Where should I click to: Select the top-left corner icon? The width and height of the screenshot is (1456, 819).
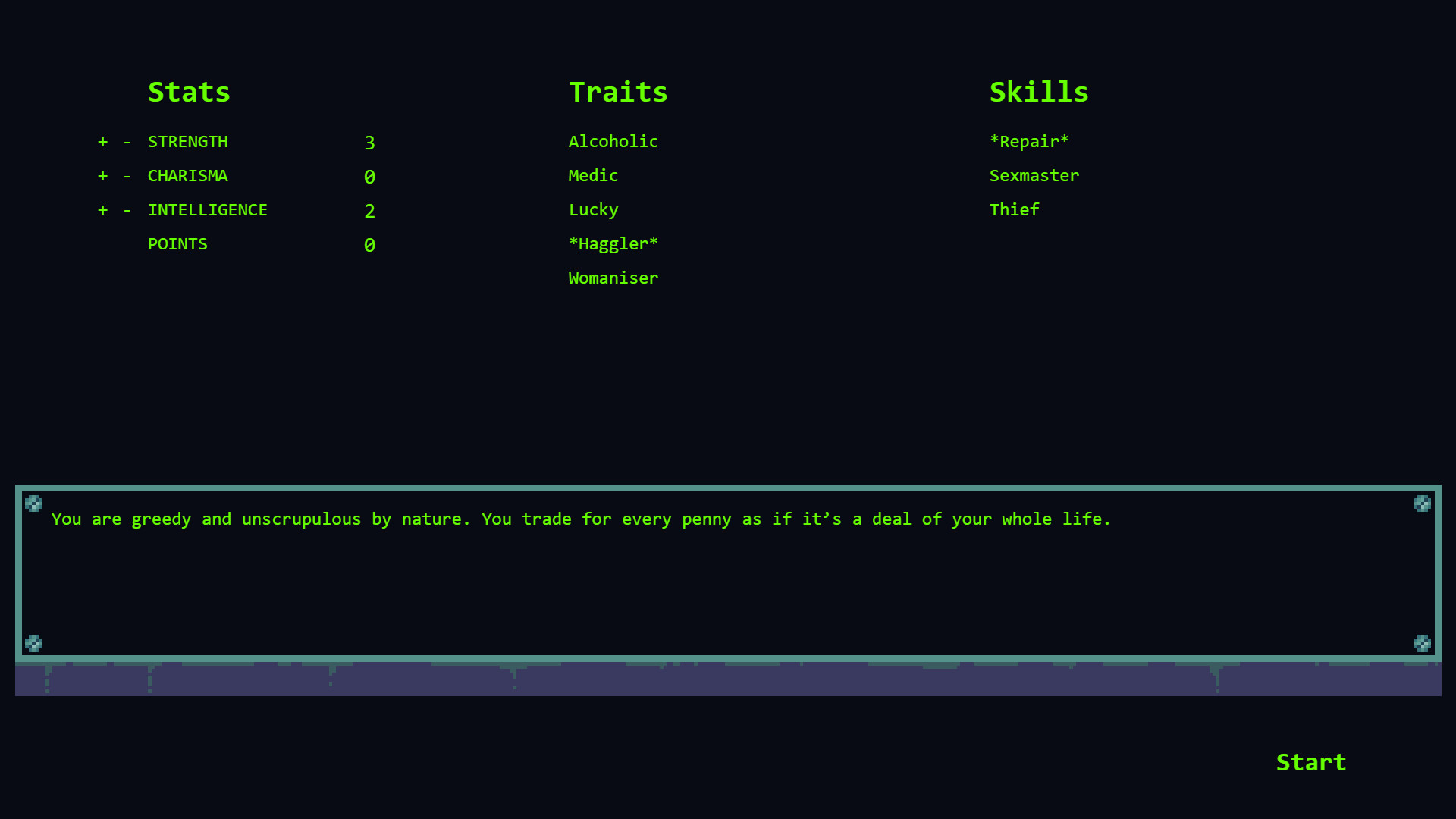[x=33, y=503]
